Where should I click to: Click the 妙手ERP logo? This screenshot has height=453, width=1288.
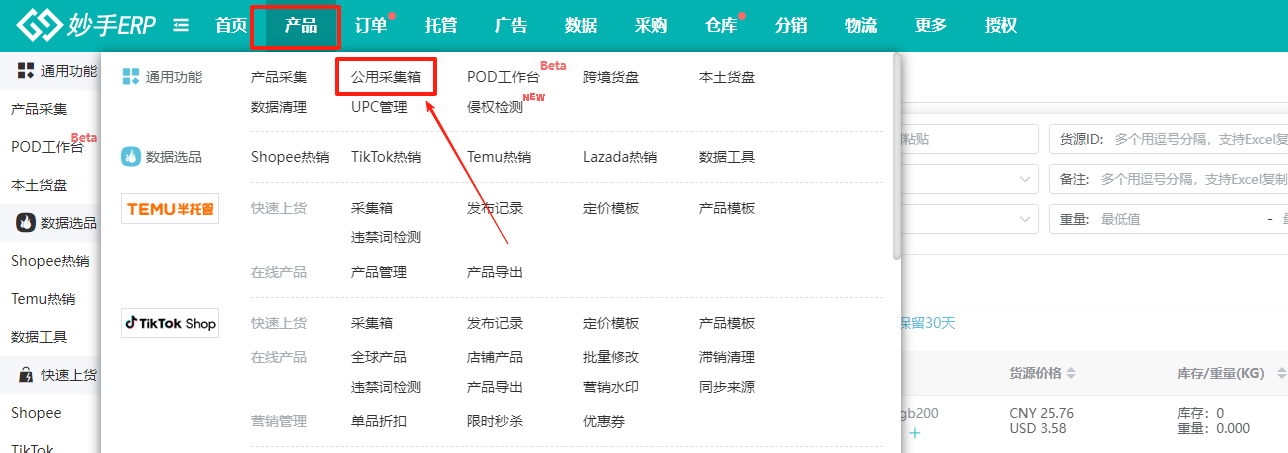tap(86, 26)
